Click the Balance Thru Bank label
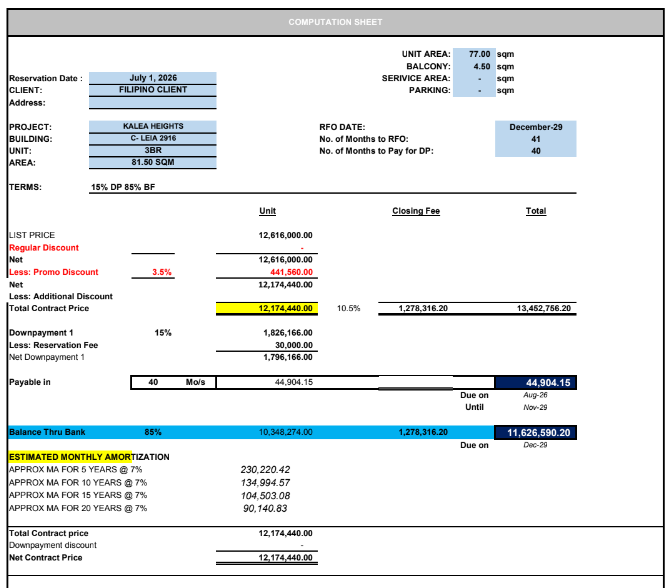Viewport: 667px width, 588px height. click(x=47, y=432)
